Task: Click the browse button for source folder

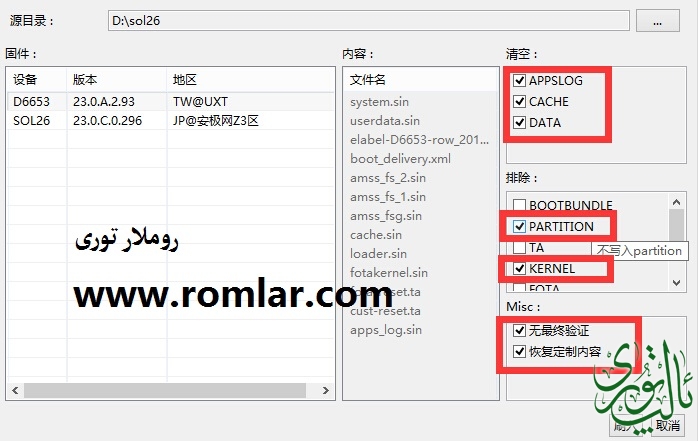Action: pos(657,21)
